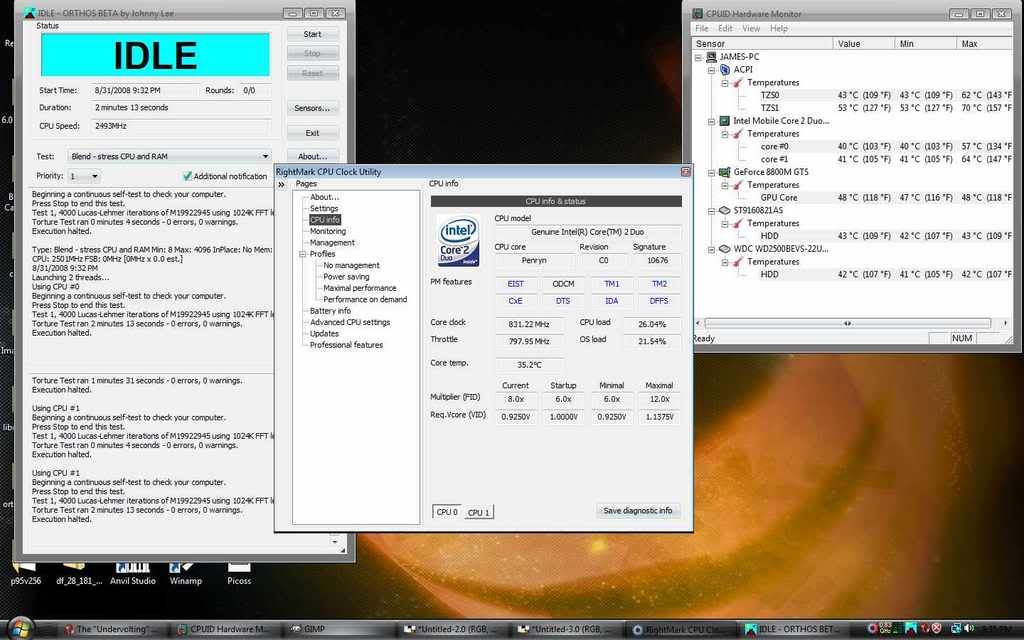Viewport: 1024px width, 640px height.
Task: Switch to the CPU 1 tab
Action: click(479, 513)
